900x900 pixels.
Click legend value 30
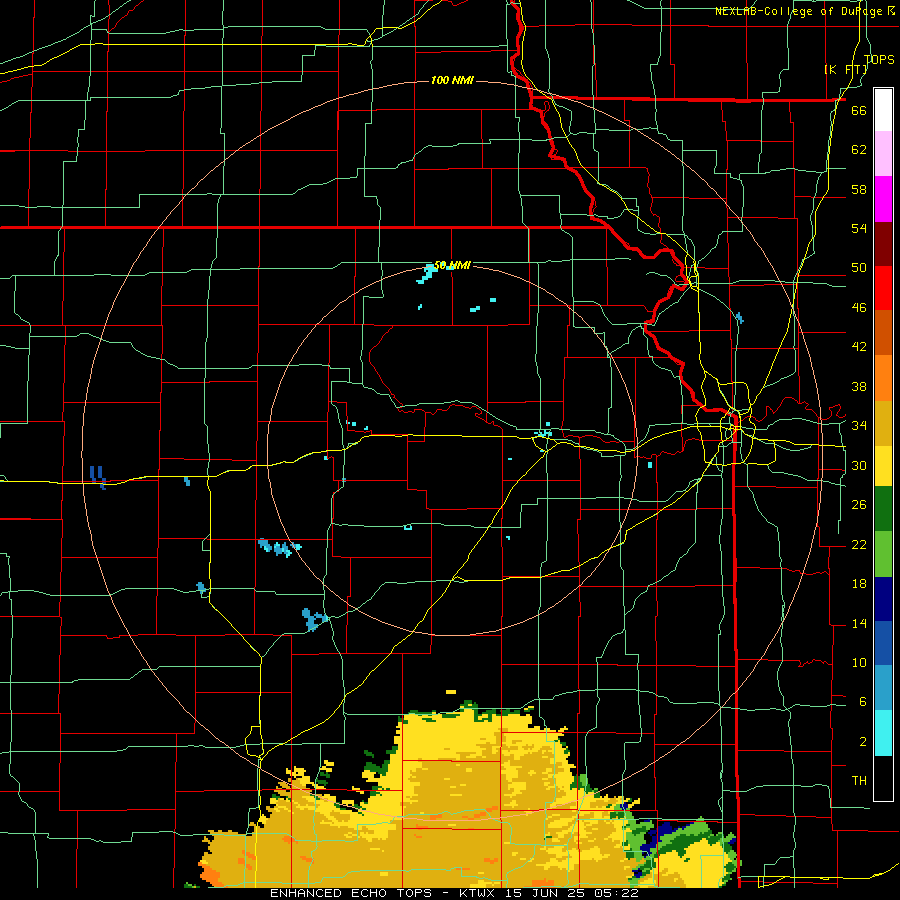[859, 465]
